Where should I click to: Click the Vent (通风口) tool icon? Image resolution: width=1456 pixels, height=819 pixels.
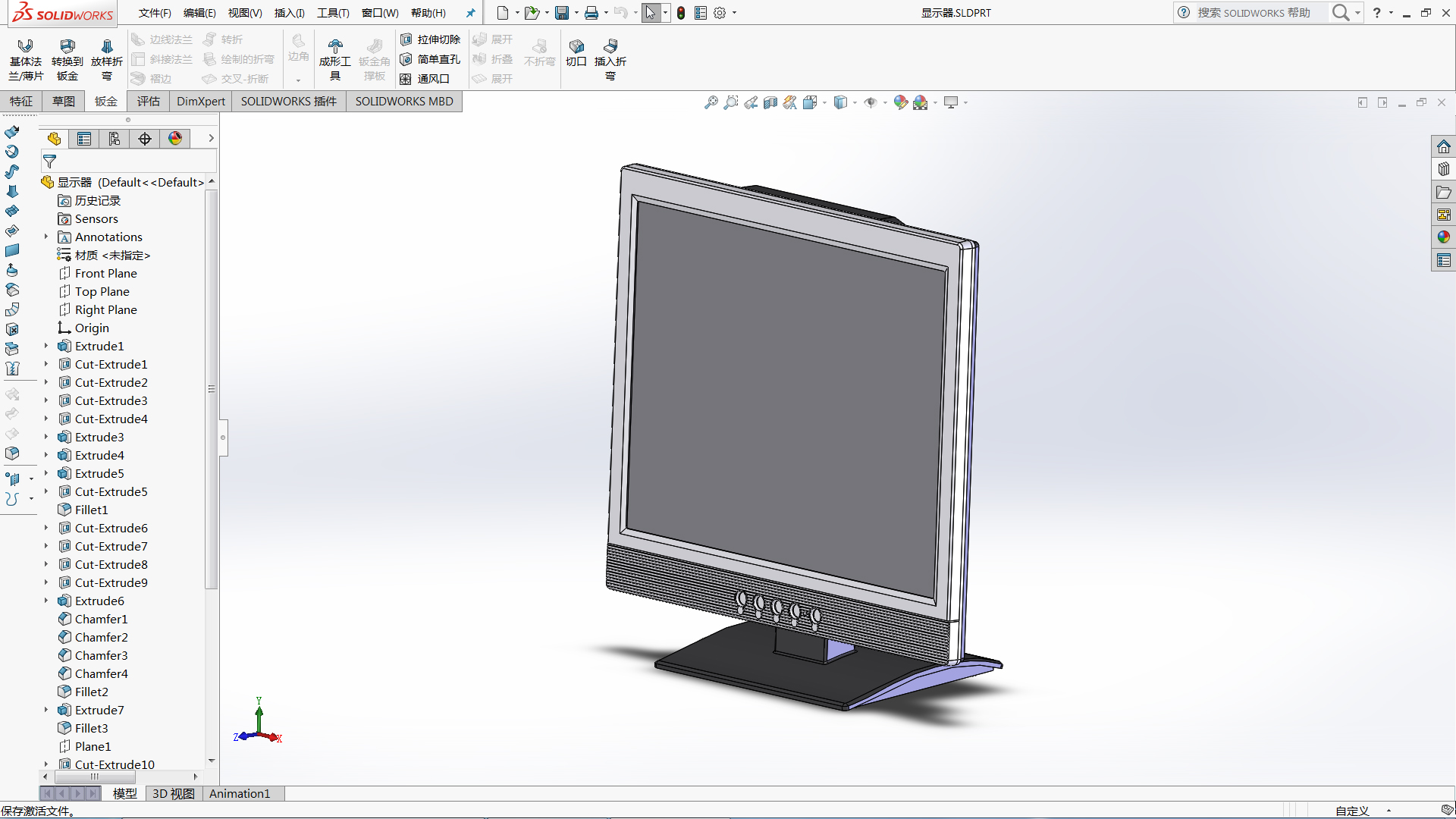click(x=406, y=79)
